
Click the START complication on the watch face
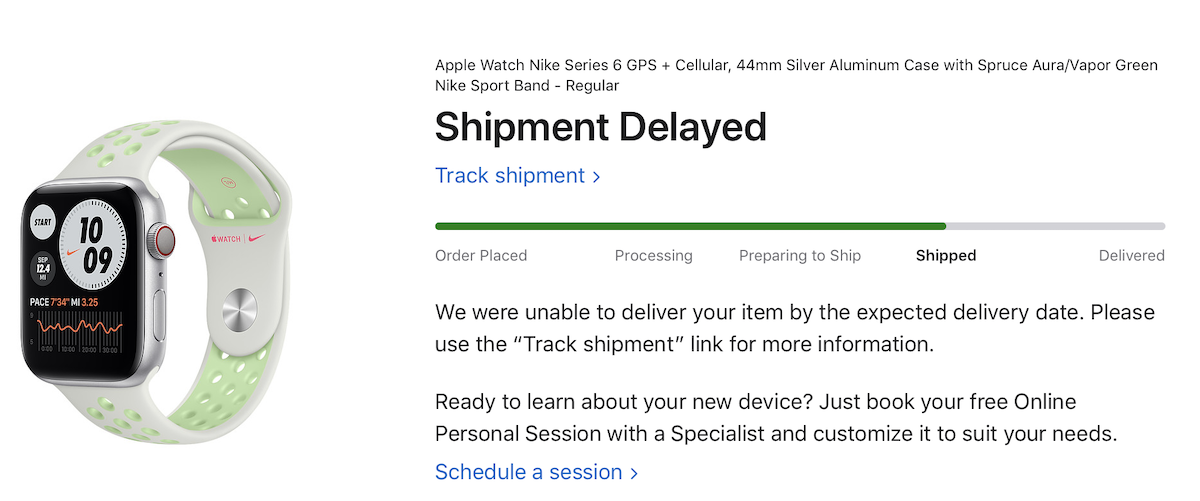43,221
